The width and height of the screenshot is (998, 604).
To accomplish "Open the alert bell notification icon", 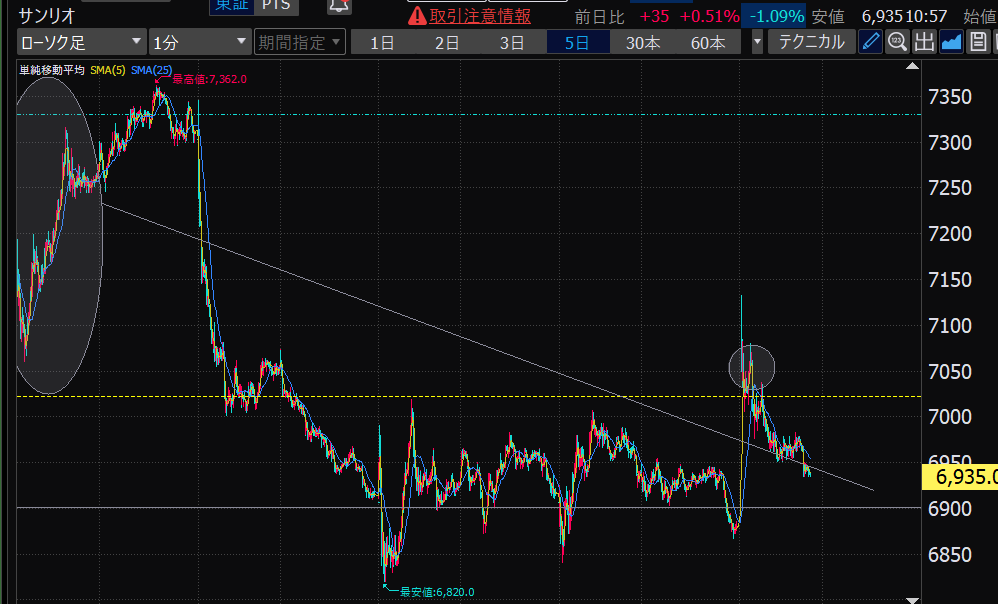I will [x=339, y=6].
